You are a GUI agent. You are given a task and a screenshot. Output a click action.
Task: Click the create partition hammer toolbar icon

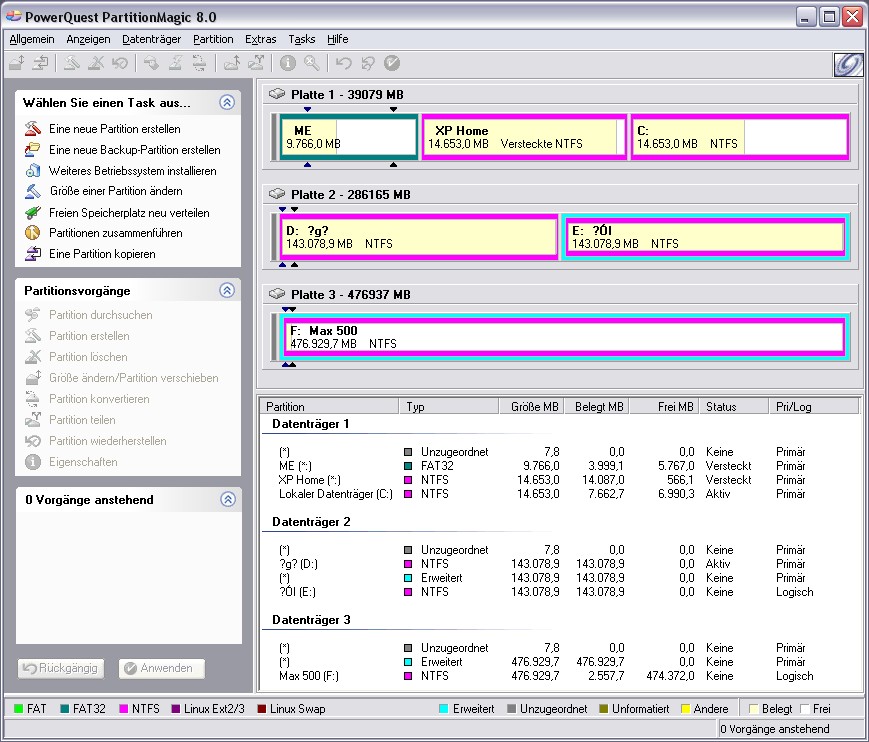tap(71, 63)
